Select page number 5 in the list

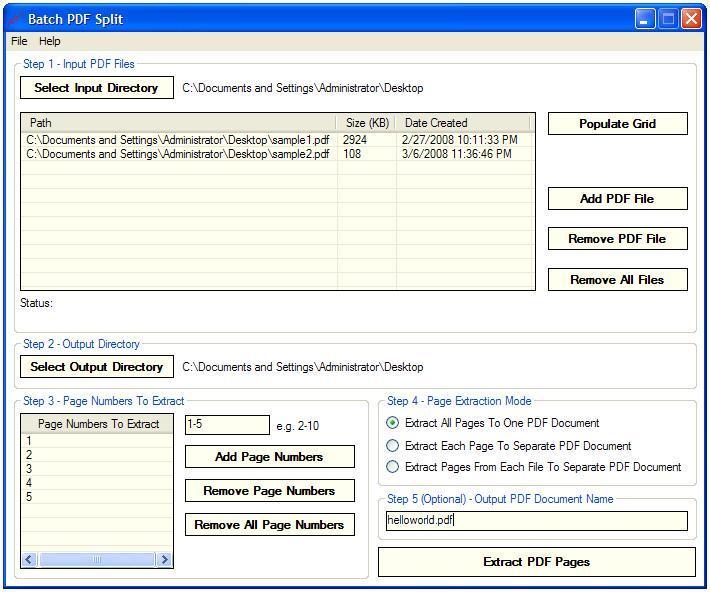coord(97,497)
